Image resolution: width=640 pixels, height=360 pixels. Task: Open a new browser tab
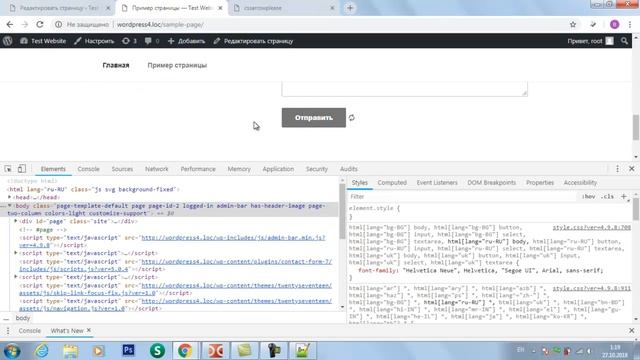tap(350, 8)
